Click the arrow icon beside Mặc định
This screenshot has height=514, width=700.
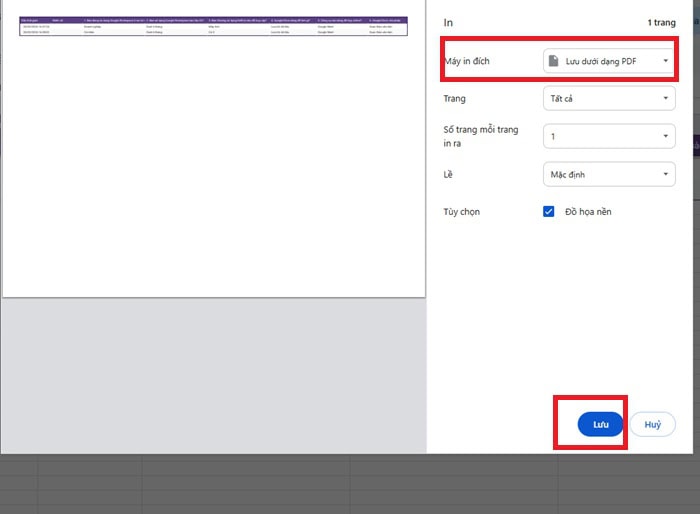point(666,175)
